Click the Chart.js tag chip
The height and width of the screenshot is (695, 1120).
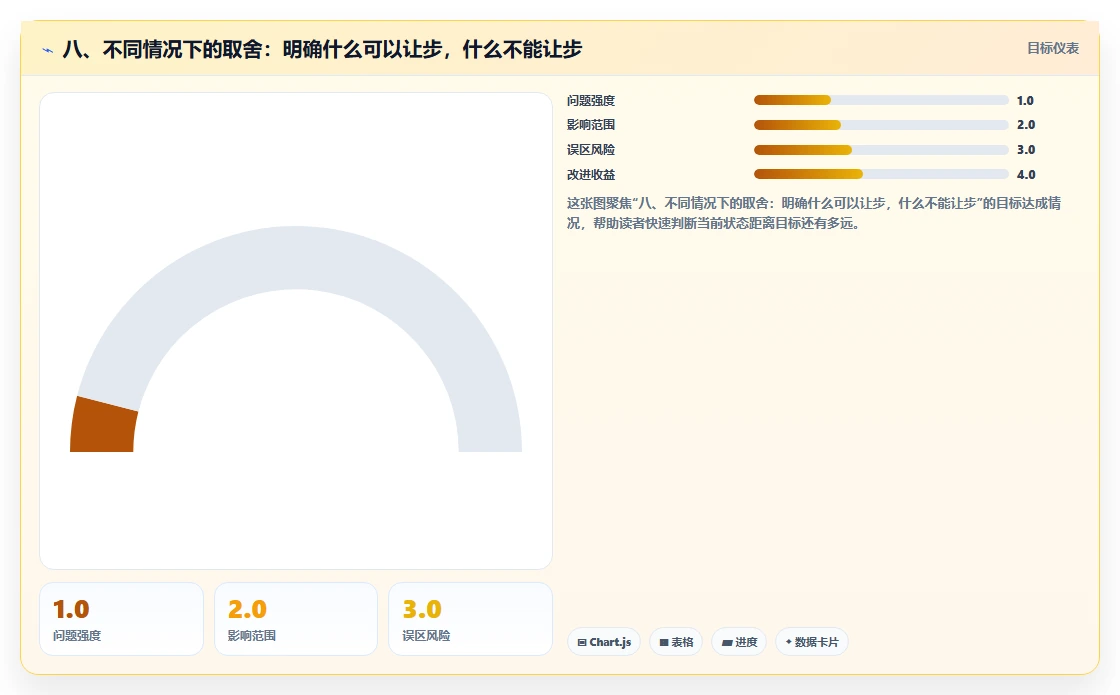click(604, 641)
